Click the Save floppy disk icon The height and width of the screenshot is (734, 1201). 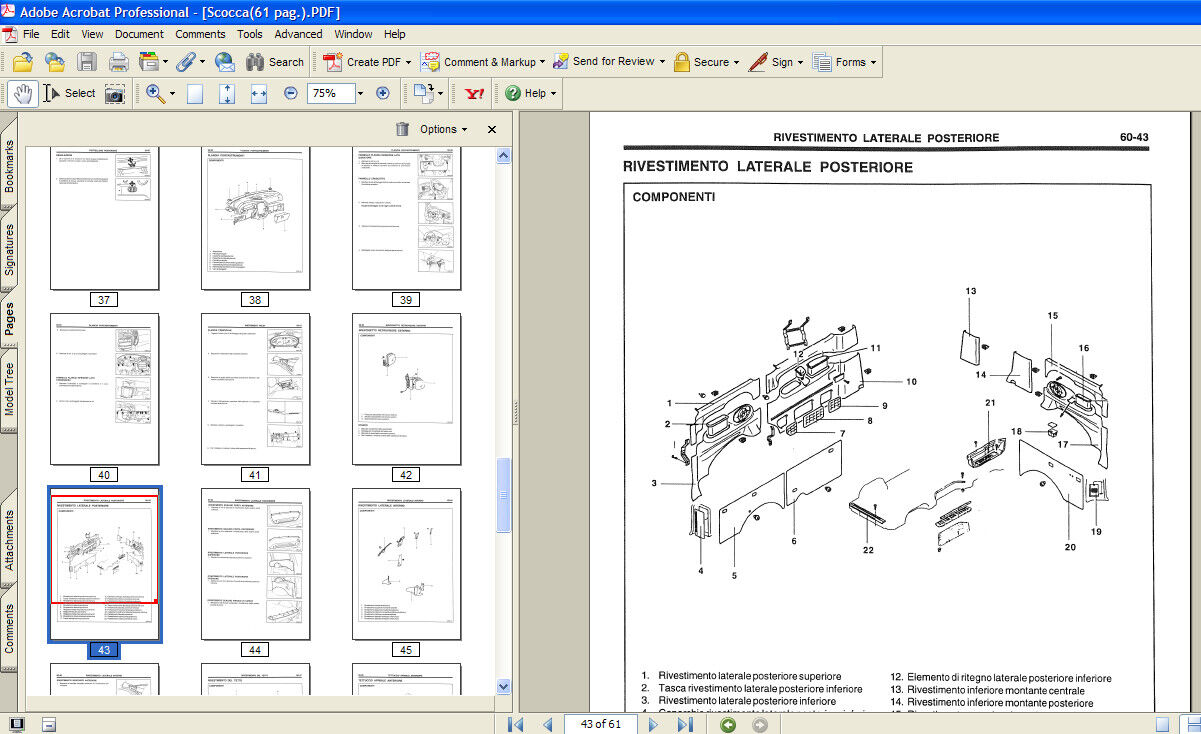87,62
